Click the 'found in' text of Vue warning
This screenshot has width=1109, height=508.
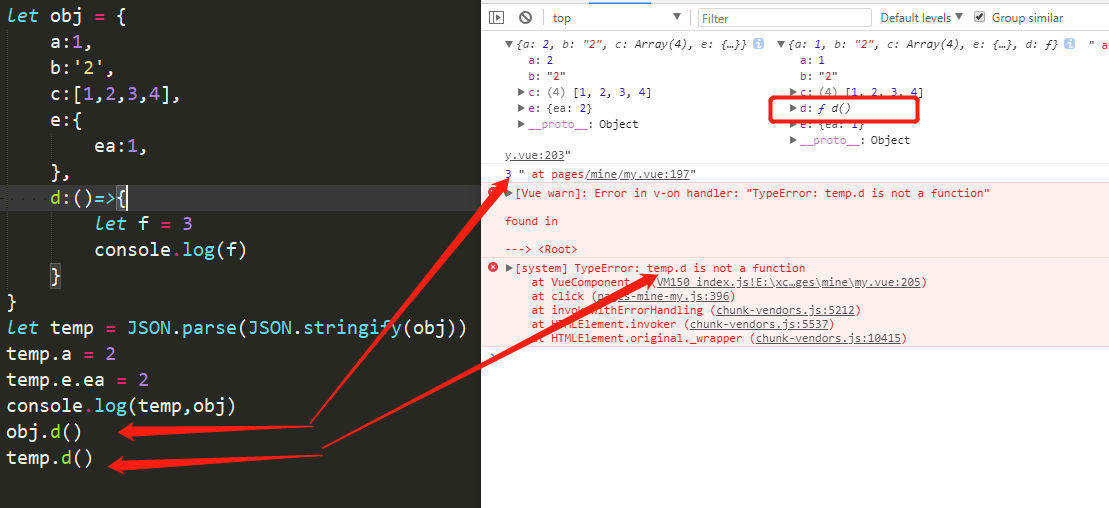[531, 221]
